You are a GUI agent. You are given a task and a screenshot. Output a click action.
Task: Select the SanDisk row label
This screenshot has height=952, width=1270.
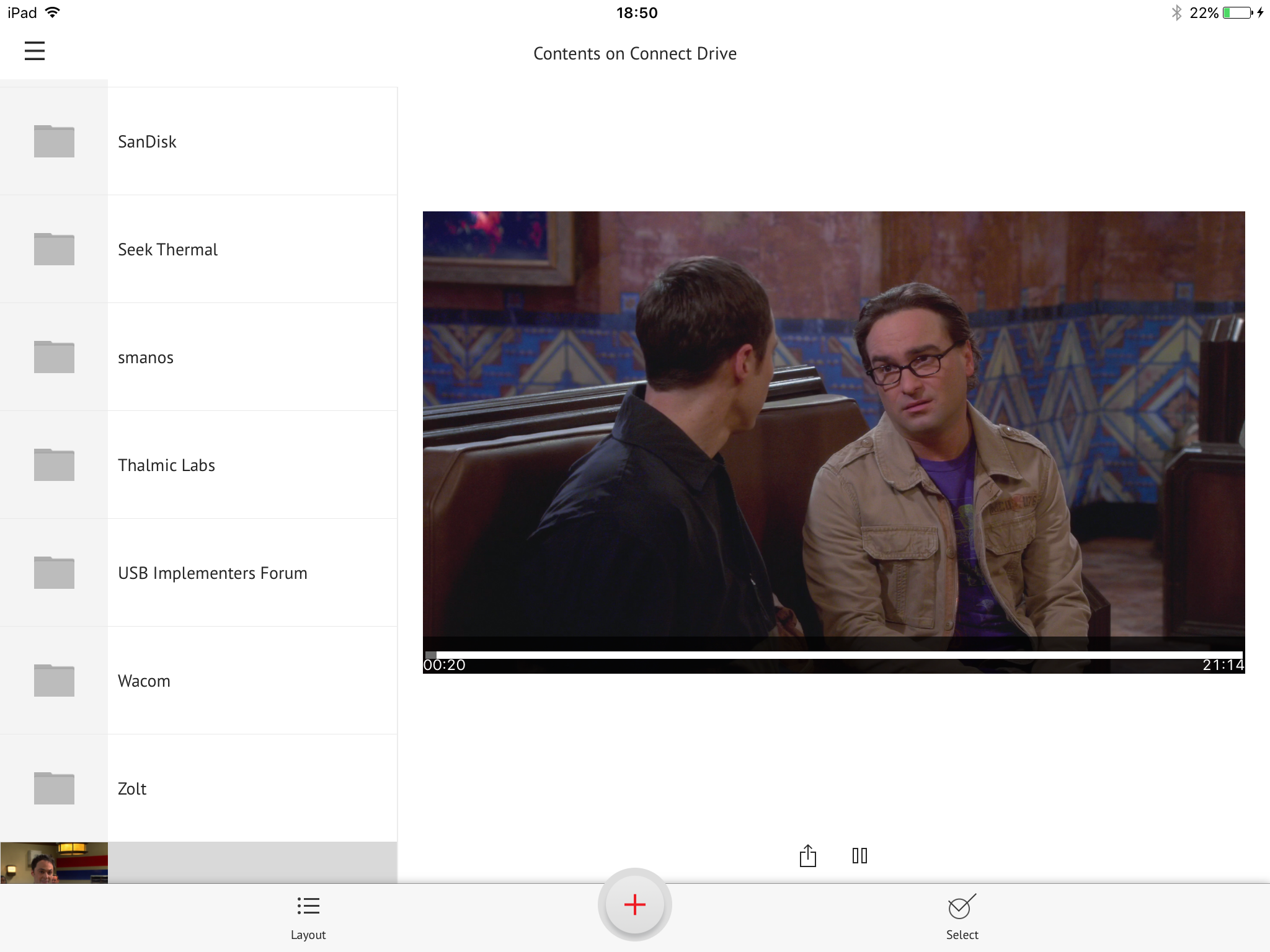147,142
